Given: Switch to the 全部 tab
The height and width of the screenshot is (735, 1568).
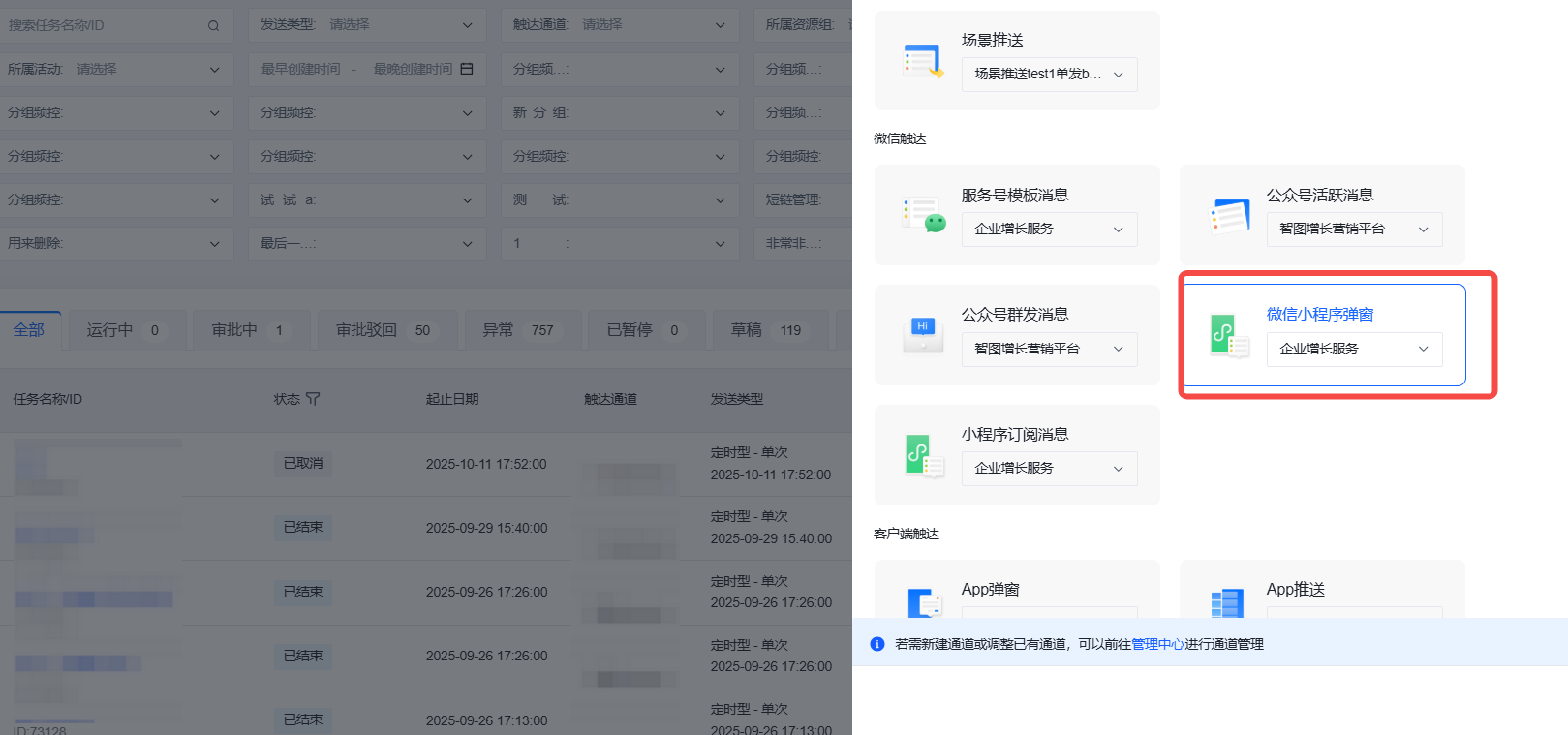Looking at the screenshot, I should [29, 330].
